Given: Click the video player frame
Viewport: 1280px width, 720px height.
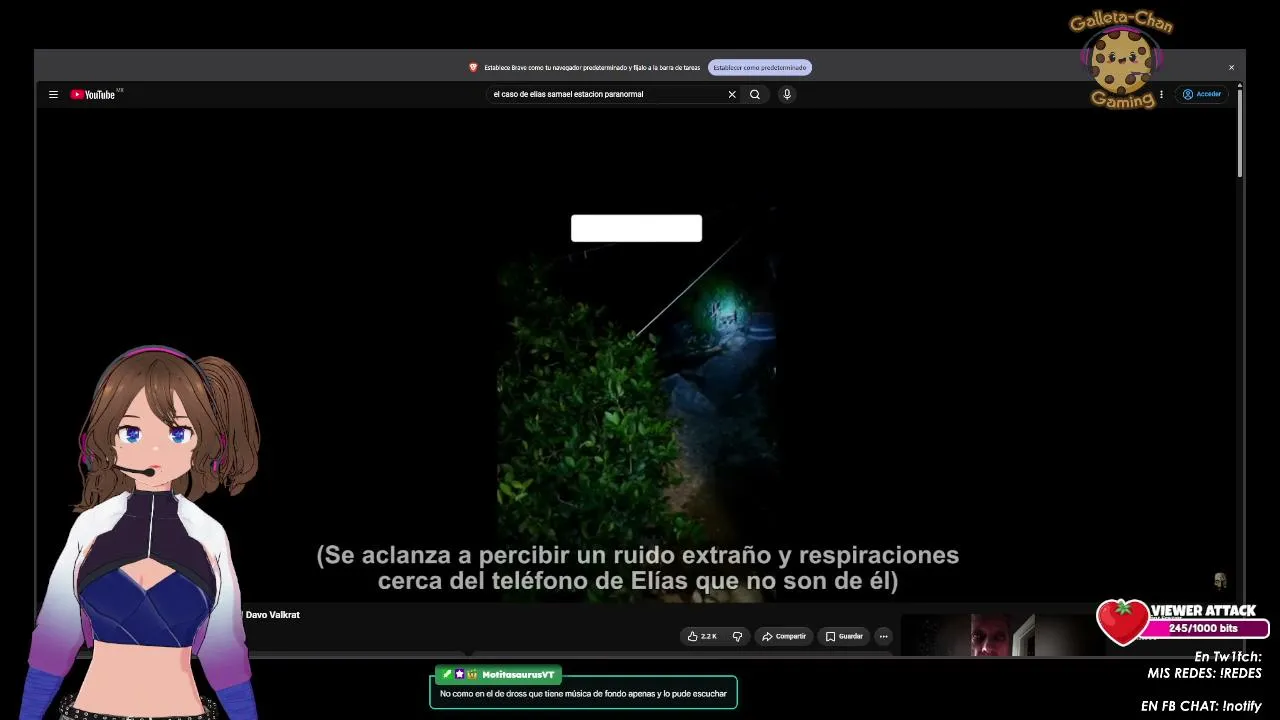Looking at the screenshot, I should [x=637, y=355].
